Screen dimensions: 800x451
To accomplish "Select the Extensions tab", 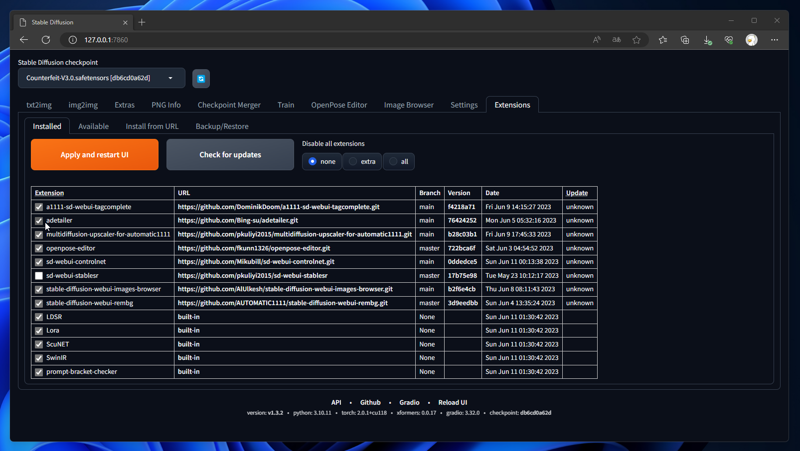I will click(x=512, y=105).
